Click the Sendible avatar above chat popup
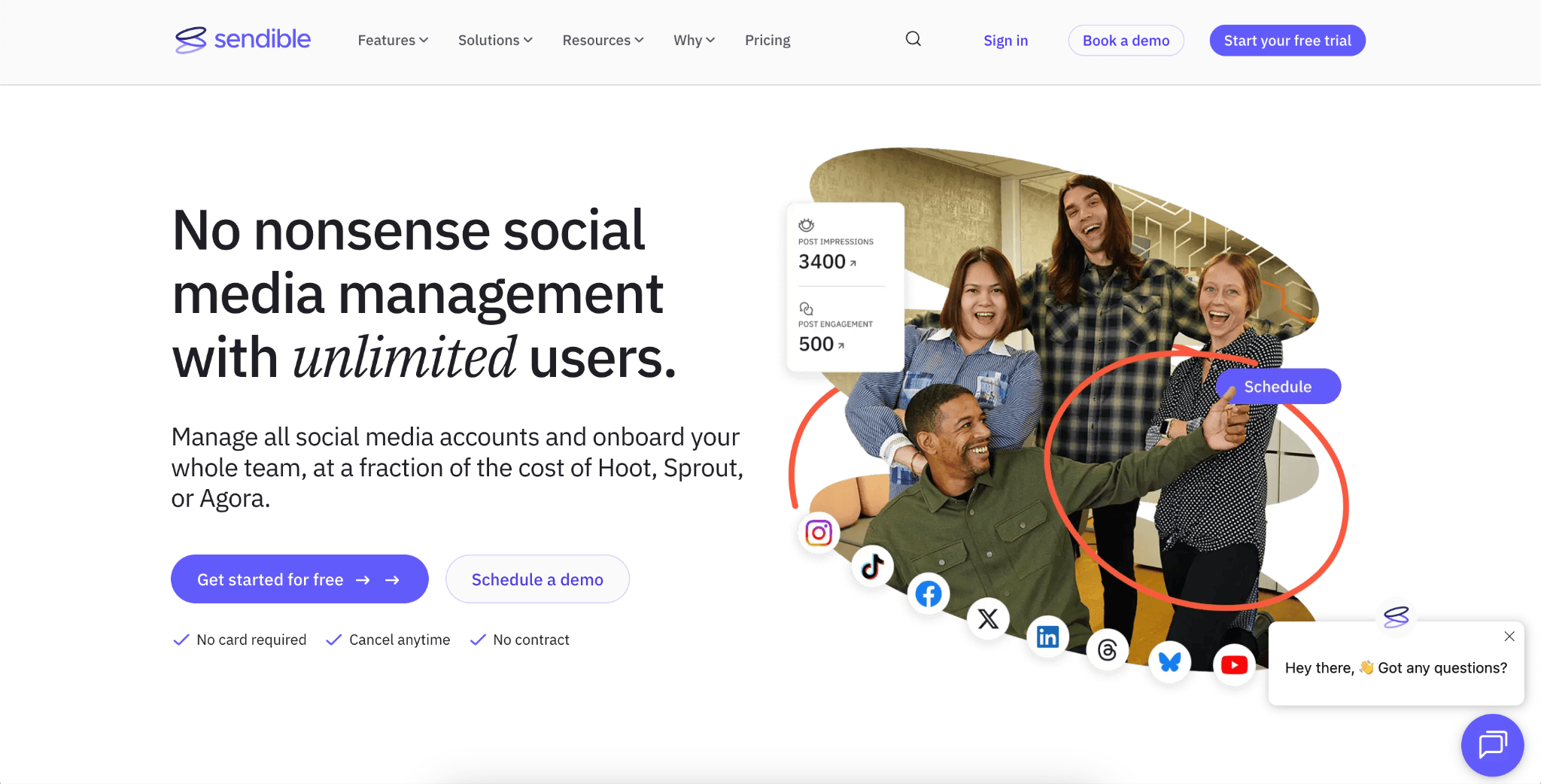This screenshot has width=1541, height=784. 1396,617
